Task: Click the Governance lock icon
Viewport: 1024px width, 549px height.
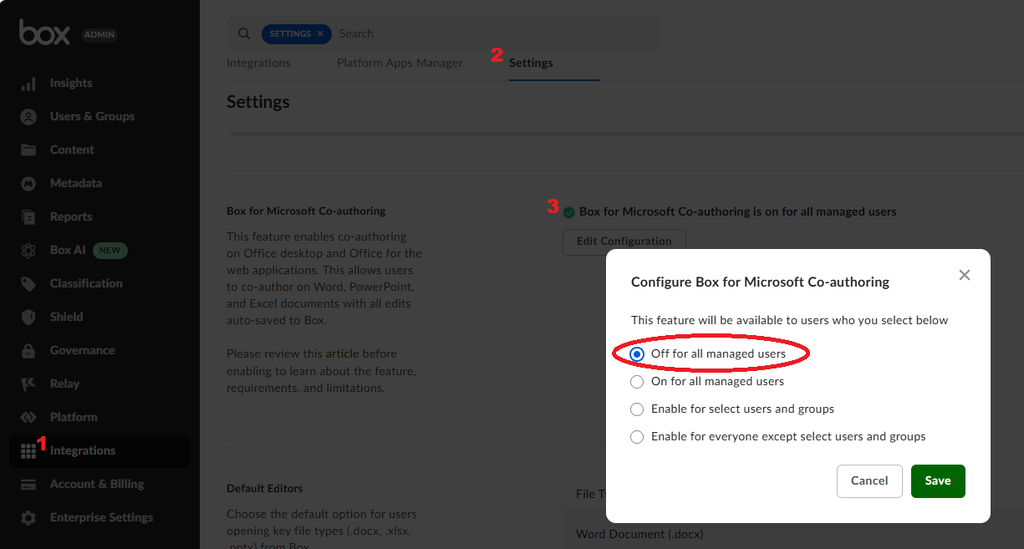Action: pos(29,351)
